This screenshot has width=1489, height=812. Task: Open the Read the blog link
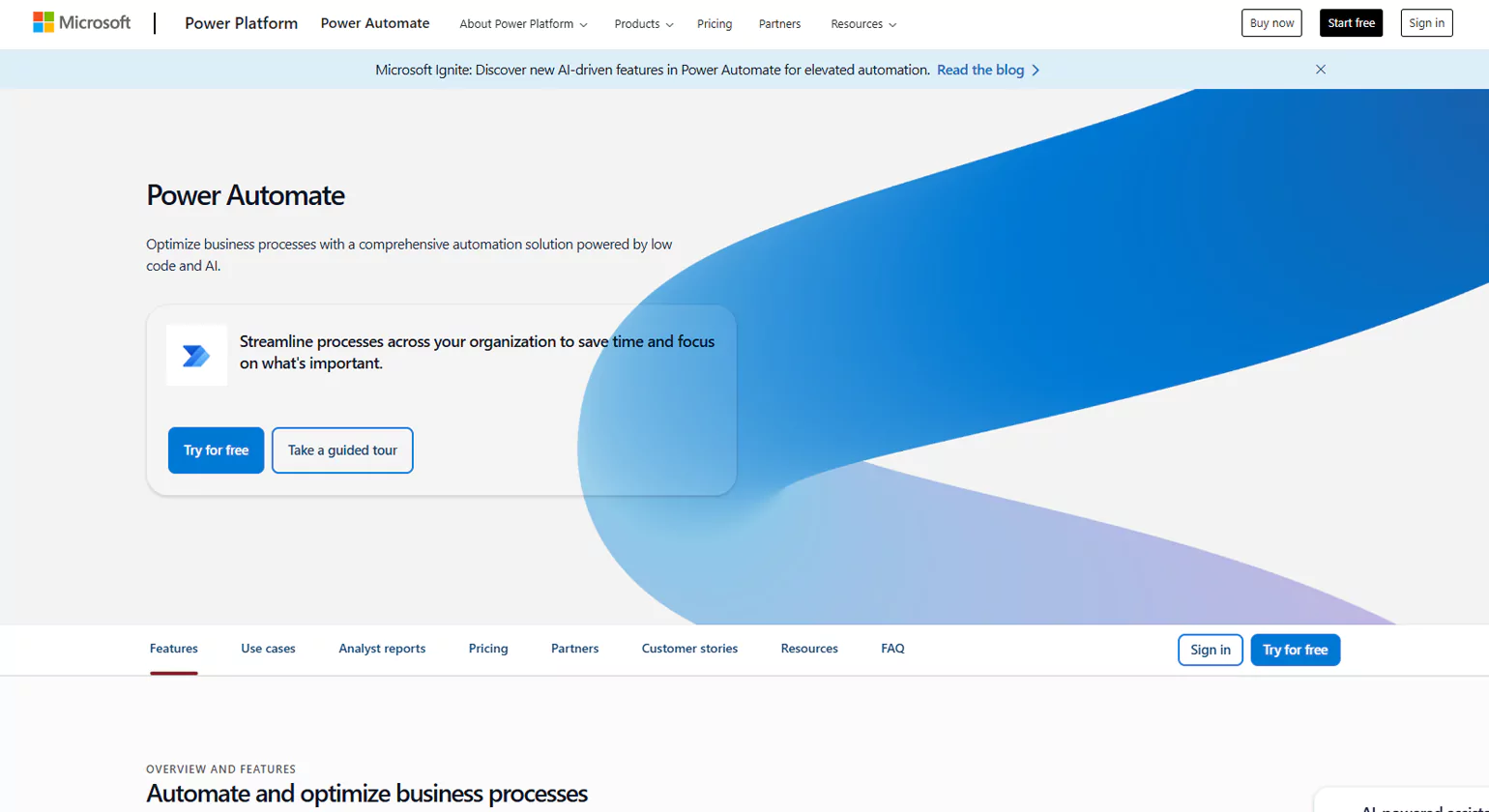click(979, 70)
